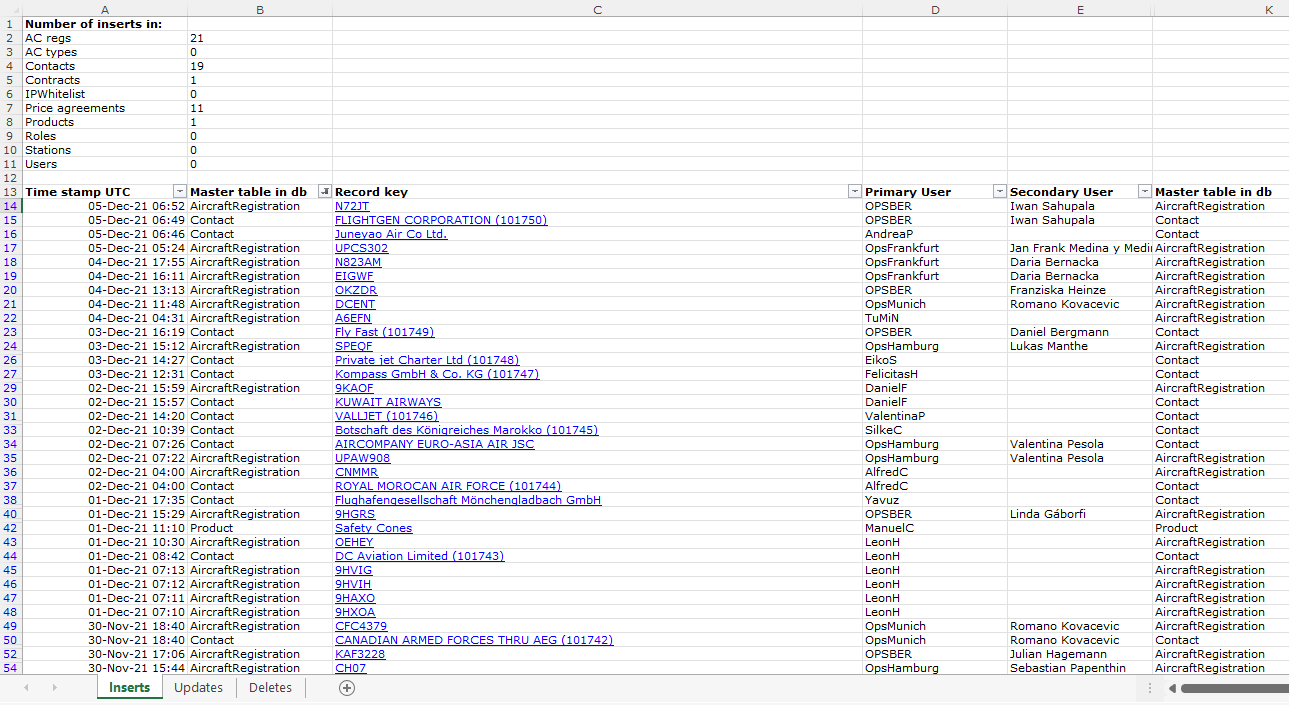Switch to the Deletes sheet tab
Image resolution: width=1289 pixels, height=705 pixels.
tap(270, 688)
